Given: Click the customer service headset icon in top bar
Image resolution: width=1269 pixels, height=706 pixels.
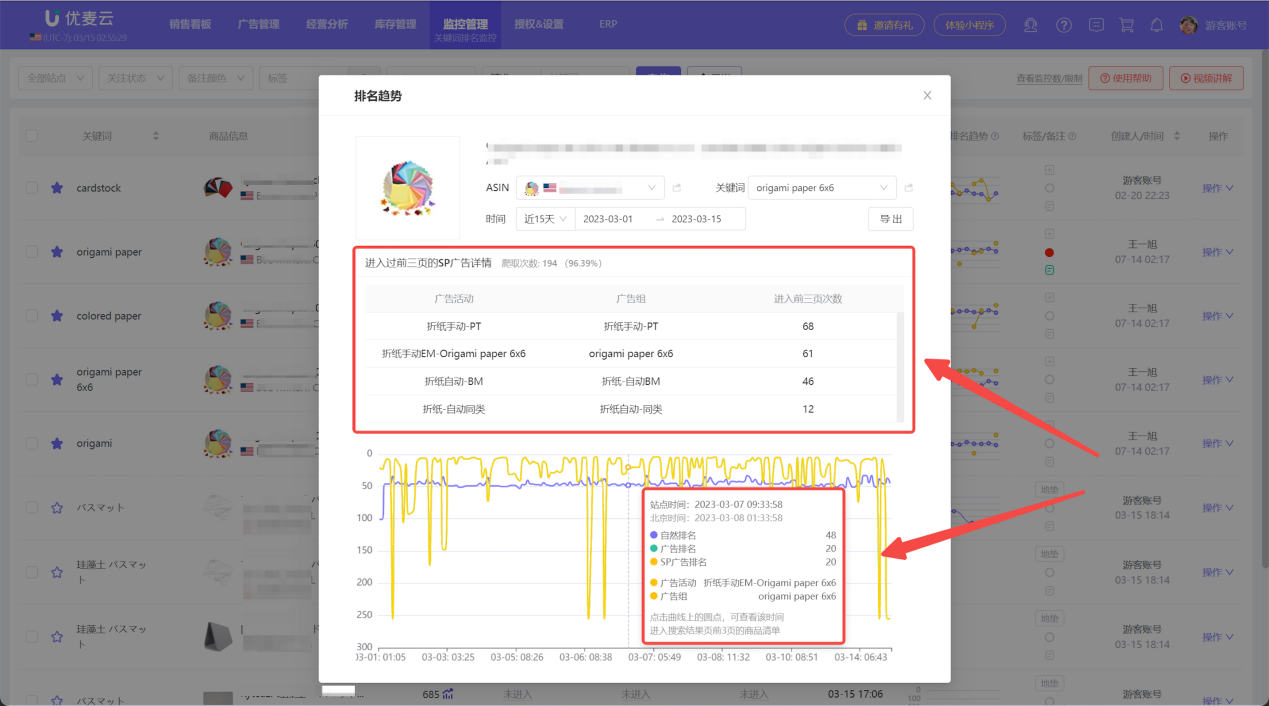Looking at the screenshot, I should 1030,25.
